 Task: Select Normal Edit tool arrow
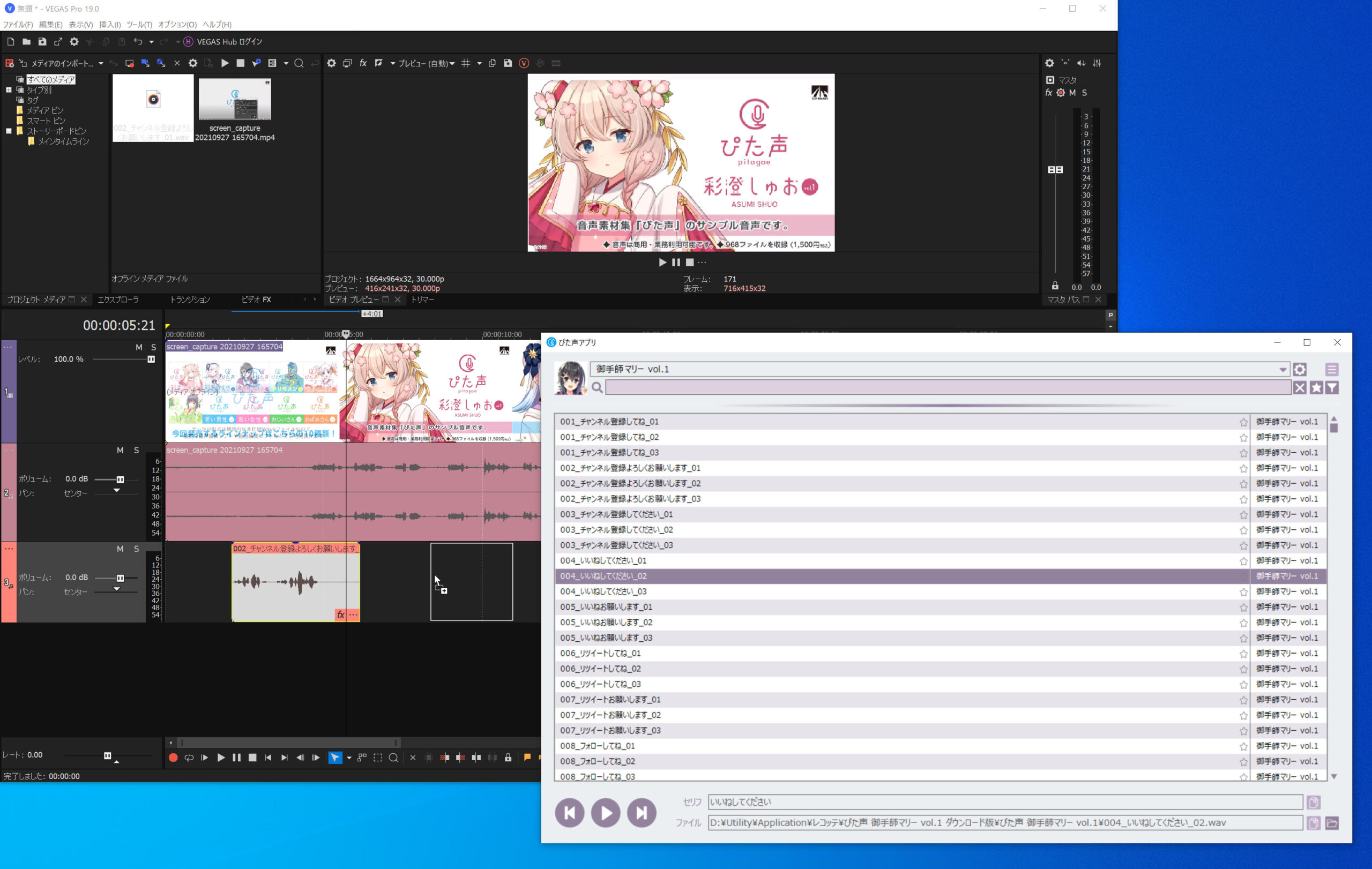tap(335, 758)
